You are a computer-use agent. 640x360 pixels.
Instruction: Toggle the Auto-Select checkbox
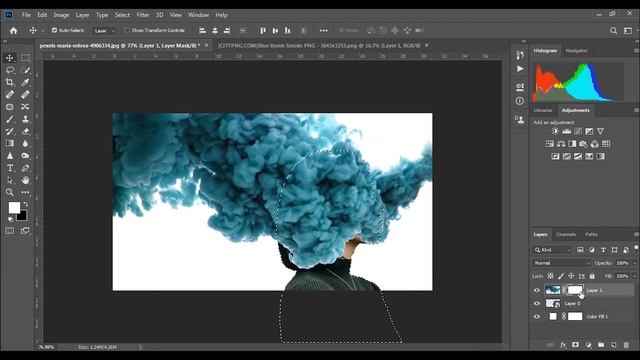pyautogui.click(x=54, y=30)
